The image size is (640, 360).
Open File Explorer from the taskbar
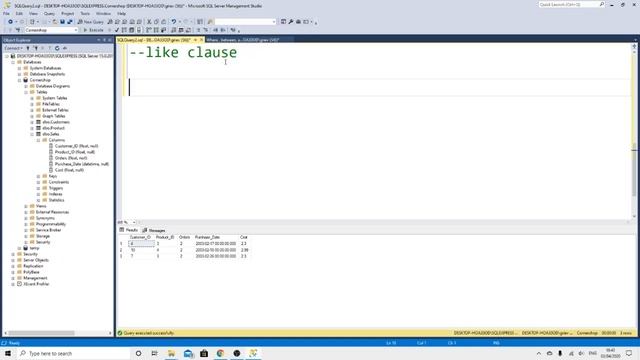pyautogui.click(x=171, y=353)
